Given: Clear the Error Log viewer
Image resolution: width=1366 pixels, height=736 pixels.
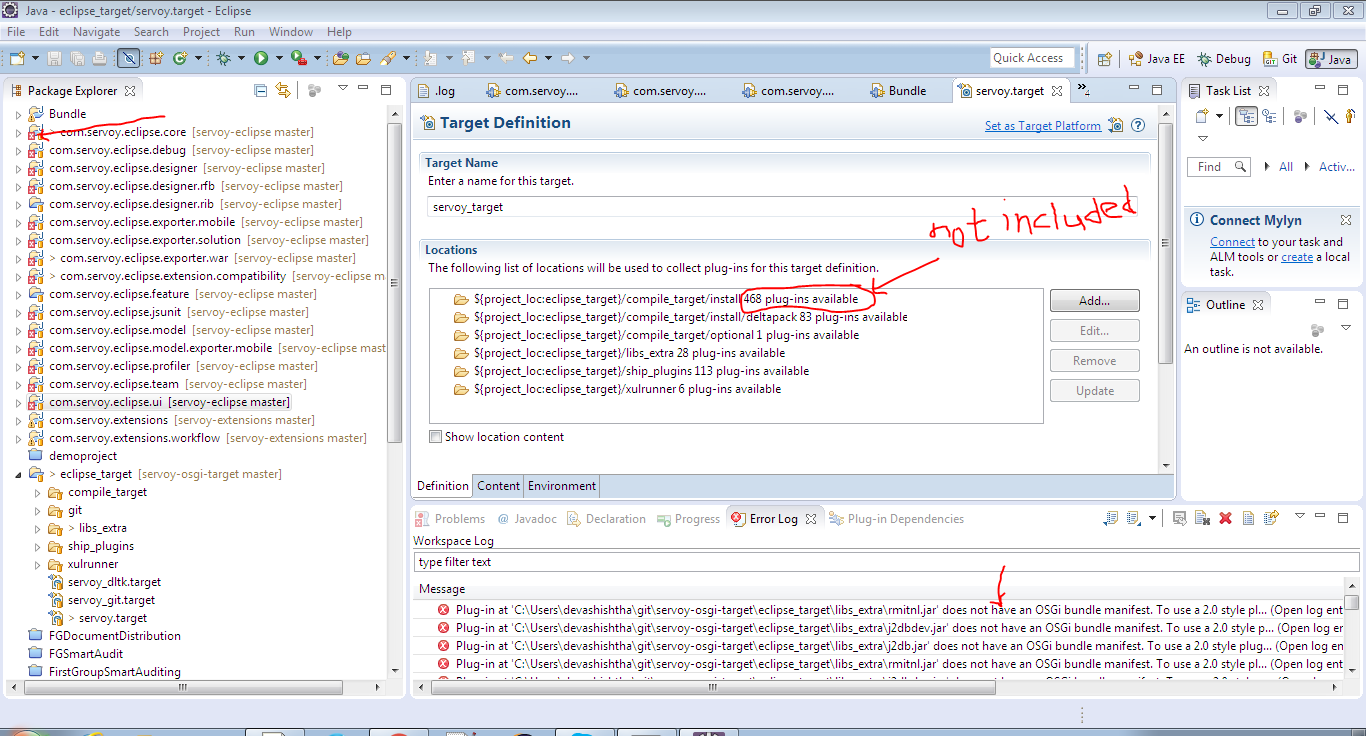Looking at the screenshot, I should (1202, 517).
